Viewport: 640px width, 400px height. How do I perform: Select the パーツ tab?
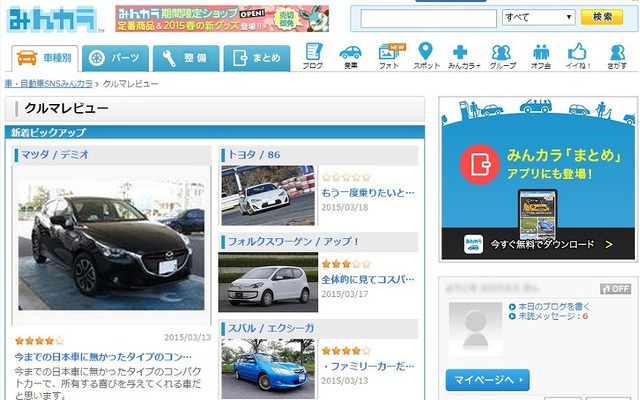point(116,58)
